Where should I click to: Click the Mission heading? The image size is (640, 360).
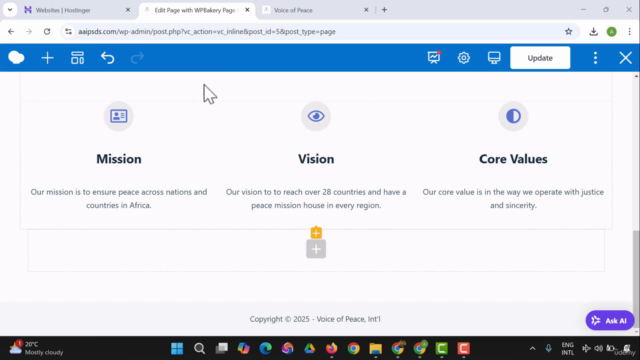coord(119,159)
